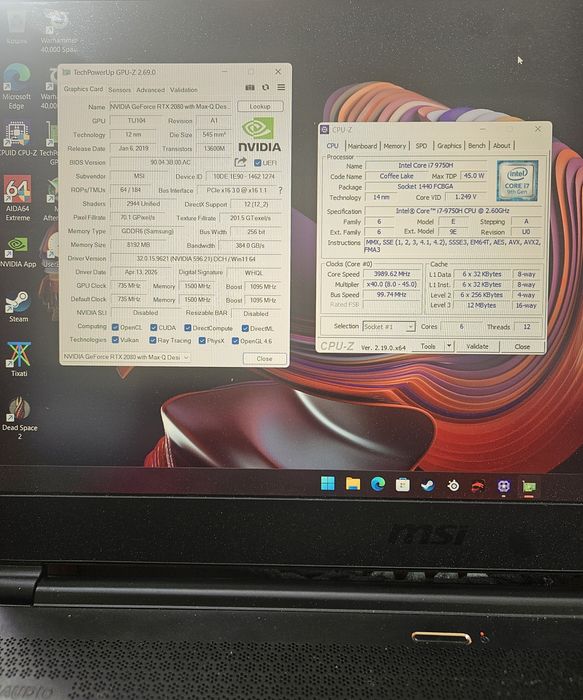Open MSI Dragon Center from the taskbar
The height and width of the screenshot is (700, 583).
(x=478, y=486)
